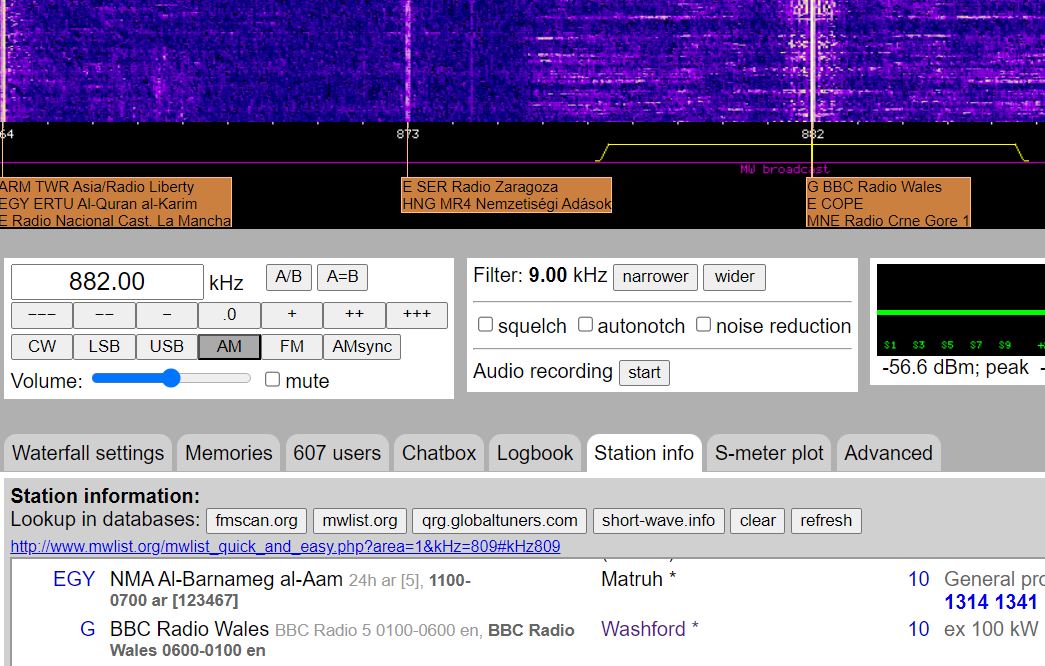This screenshot has width=1045, height=666.
Task: Click the A/B VFO swap button
Action: point(289,277)
